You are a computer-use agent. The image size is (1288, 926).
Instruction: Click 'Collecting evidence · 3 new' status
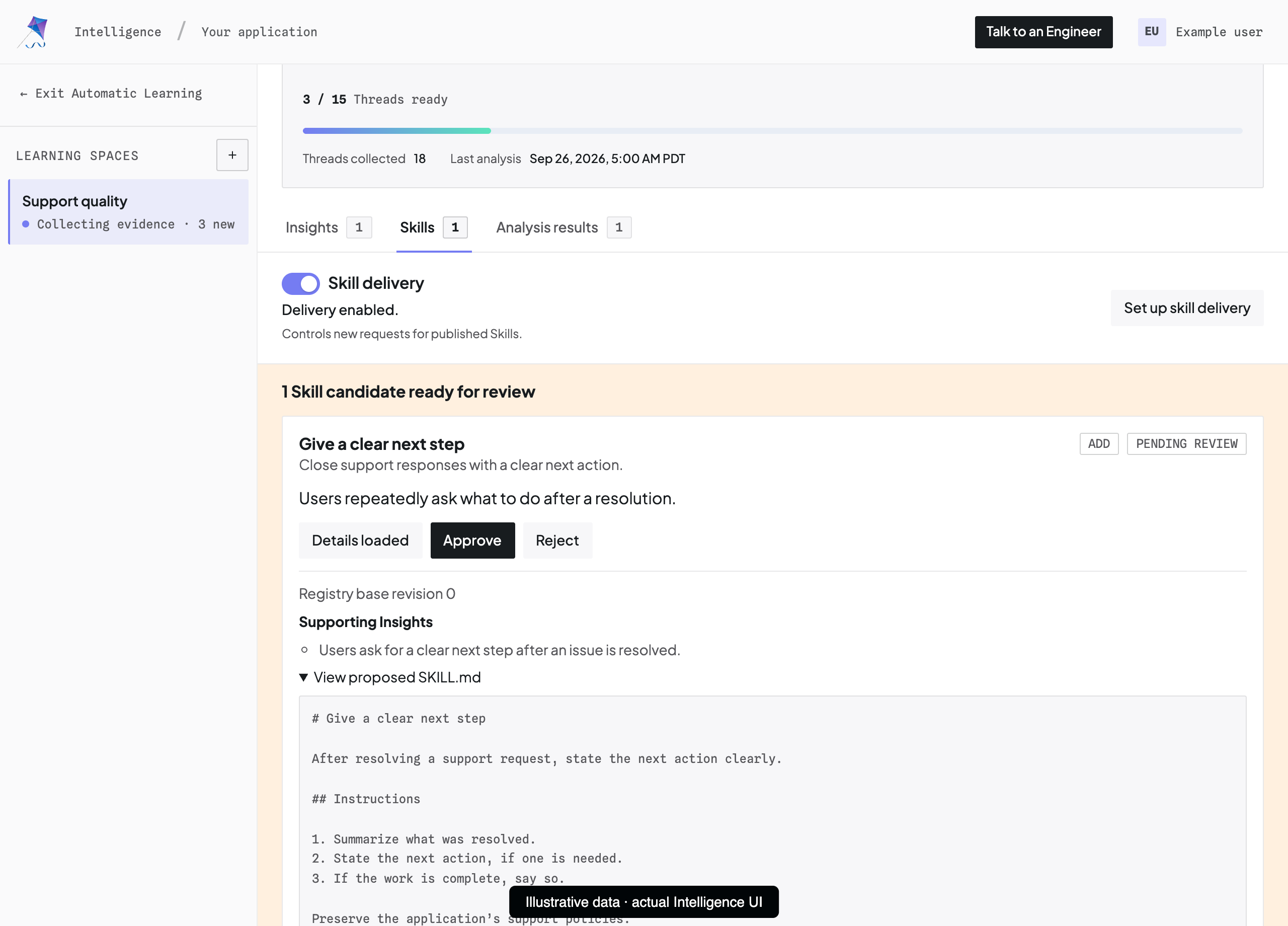(x=135, y=224)
